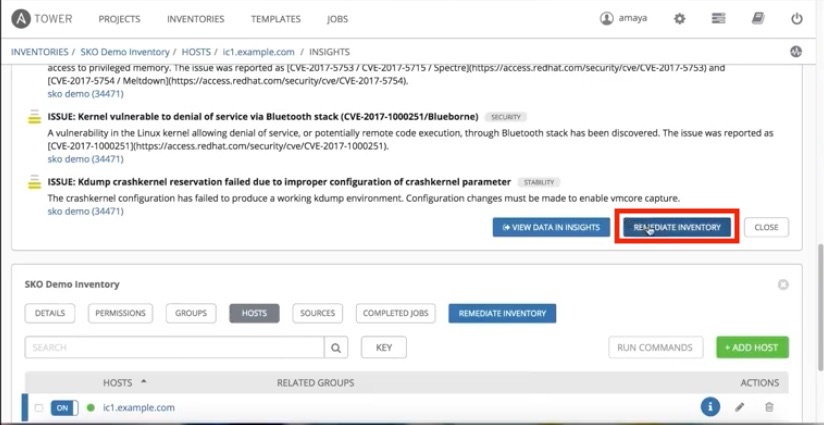Go to Inventories in top navigation

click(x=195, y=19)
